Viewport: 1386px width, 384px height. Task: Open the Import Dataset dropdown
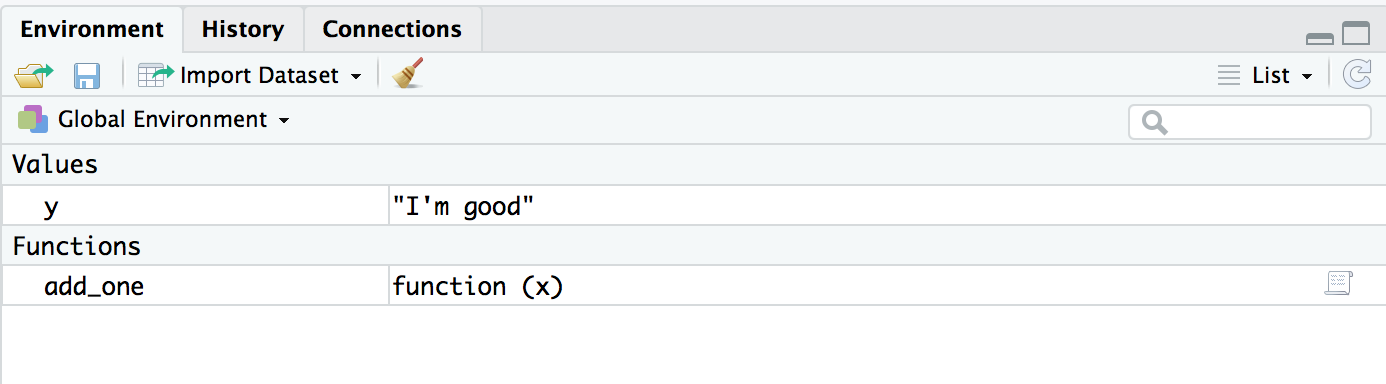click(270, 76)
